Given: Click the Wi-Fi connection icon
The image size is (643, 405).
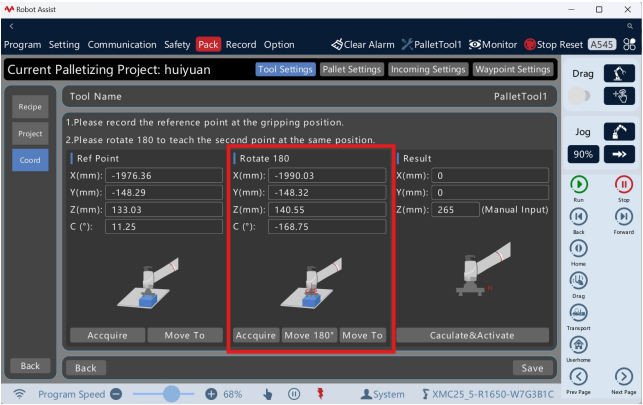Looking at the screenshot, I should (19, 394).
